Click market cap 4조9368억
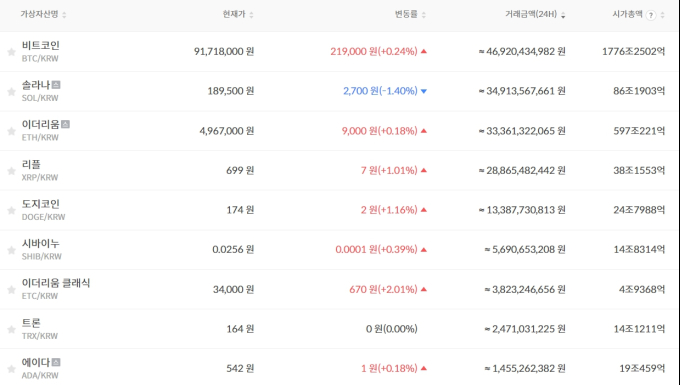Image resolution: width=680 pixels, height=385 pixels. point(642,289)
